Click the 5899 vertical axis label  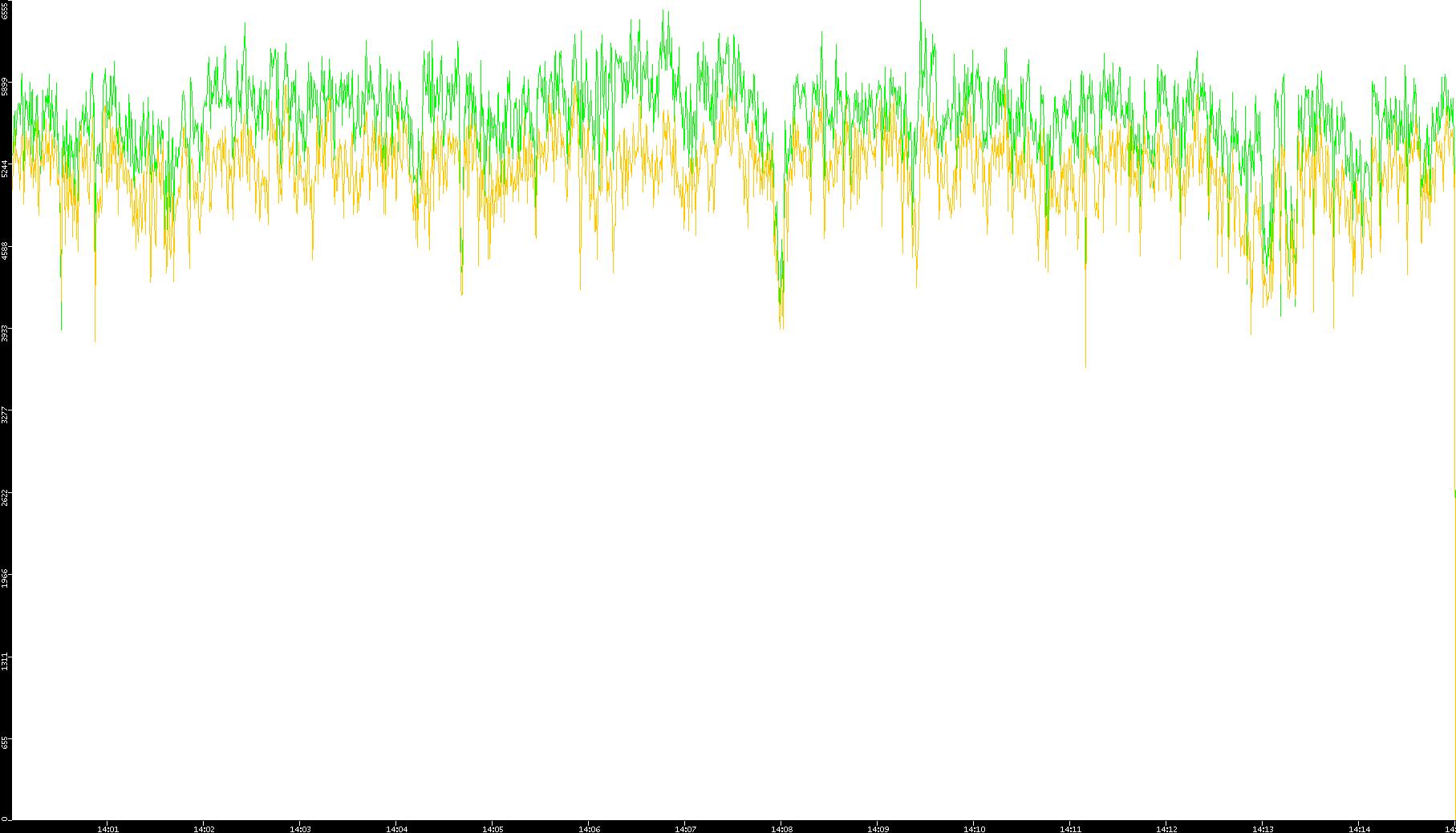coord(6,87)
